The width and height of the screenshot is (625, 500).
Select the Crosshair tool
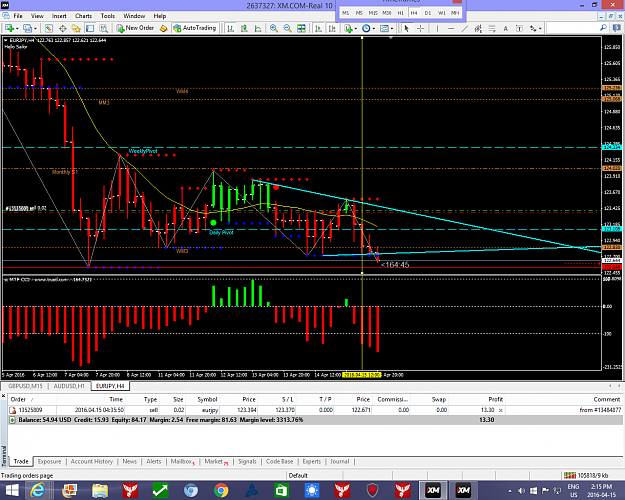[420, 28]
